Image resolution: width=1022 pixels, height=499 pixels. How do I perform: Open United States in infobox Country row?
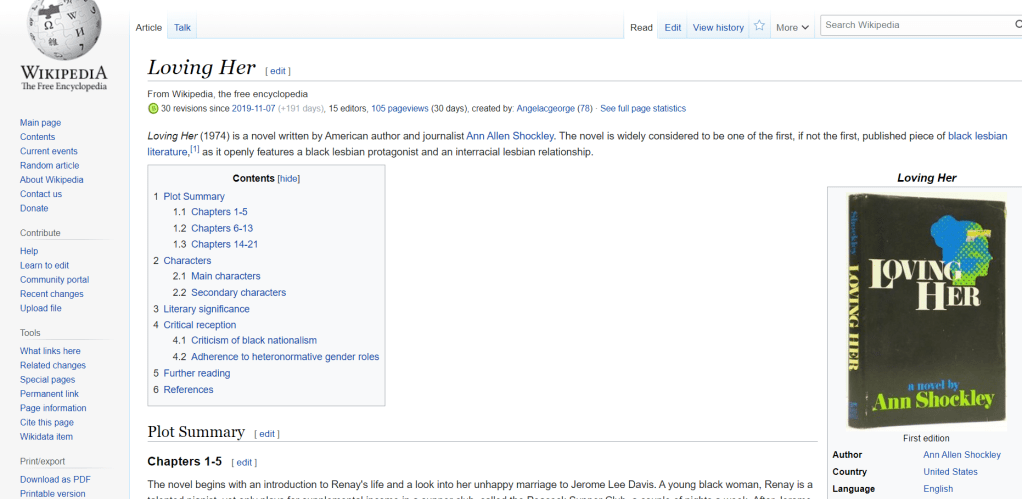(x=950, y=472)
